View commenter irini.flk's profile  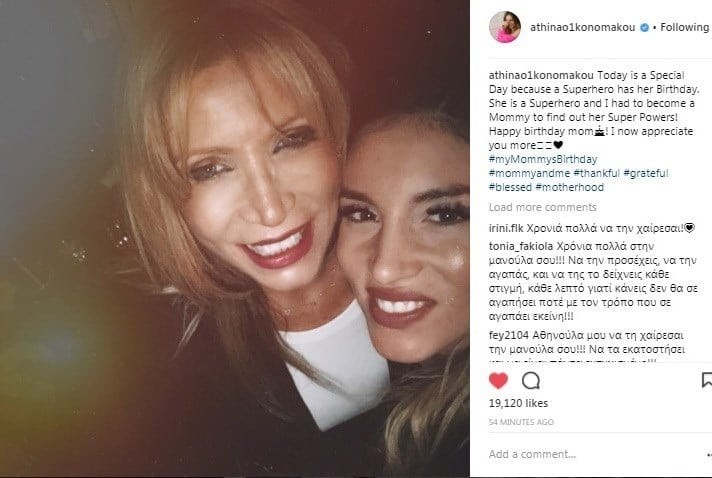506,228
